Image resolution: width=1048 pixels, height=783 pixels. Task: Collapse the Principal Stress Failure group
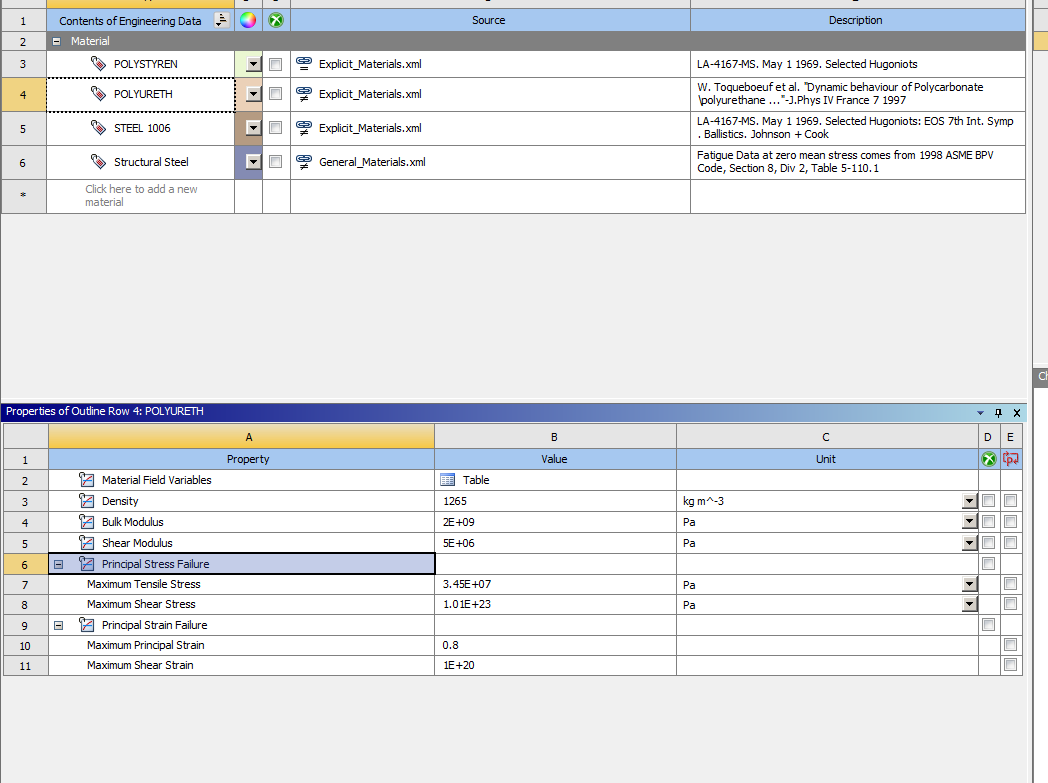[x=58, y=564]
